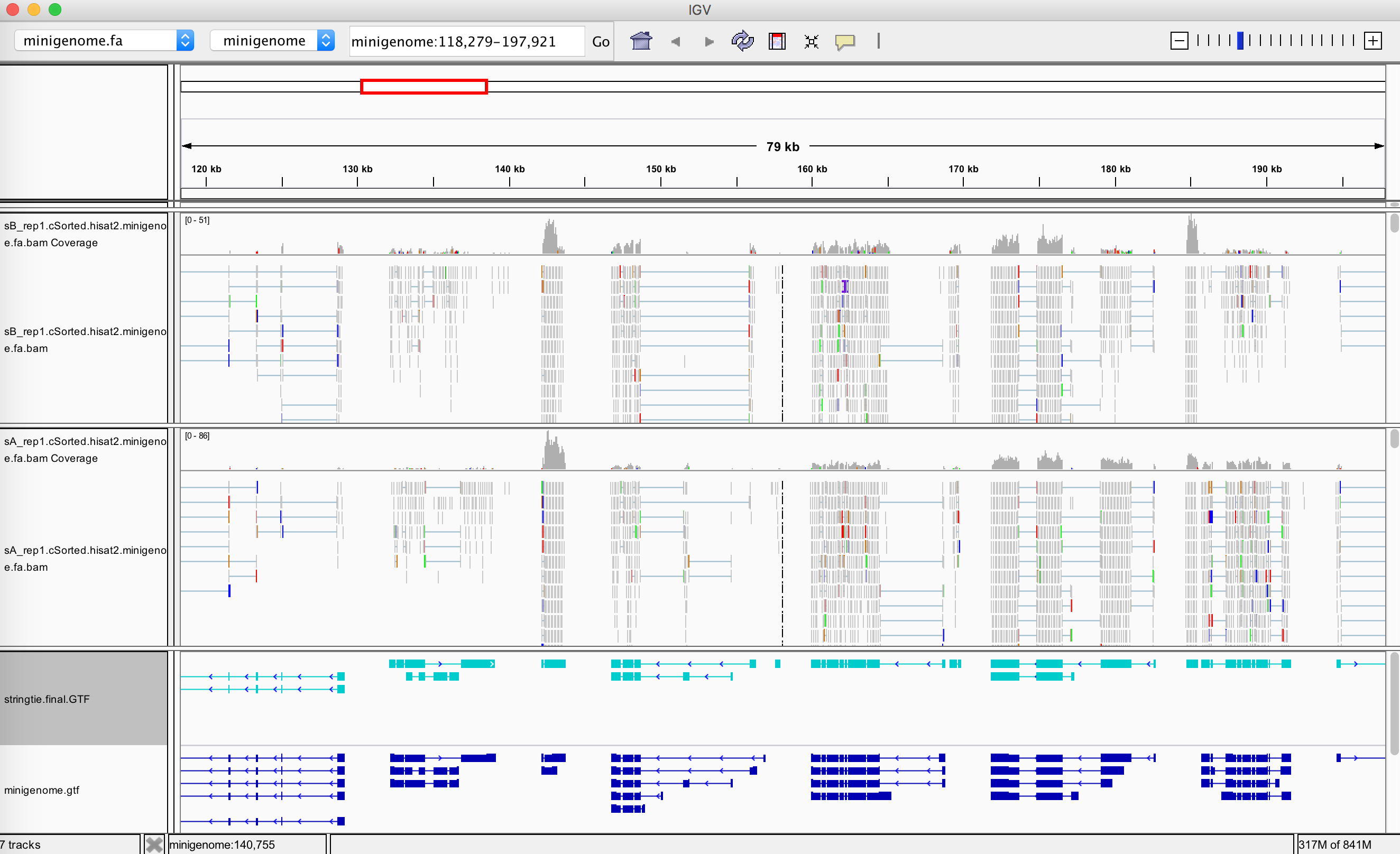The image size is (1400, 854).
Task: Go back with the left arrow icon
Action: [x=676, y=41]
